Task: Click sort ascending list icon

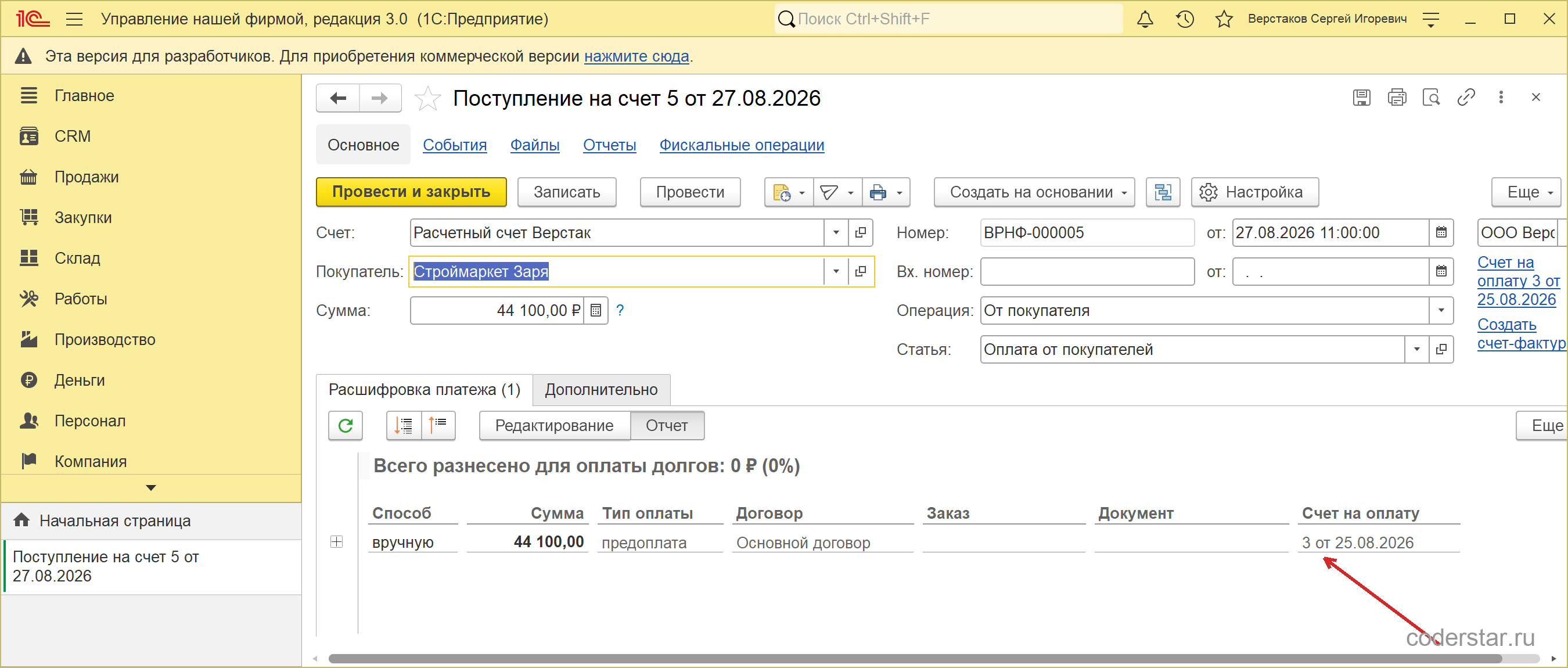Action: 438,426
